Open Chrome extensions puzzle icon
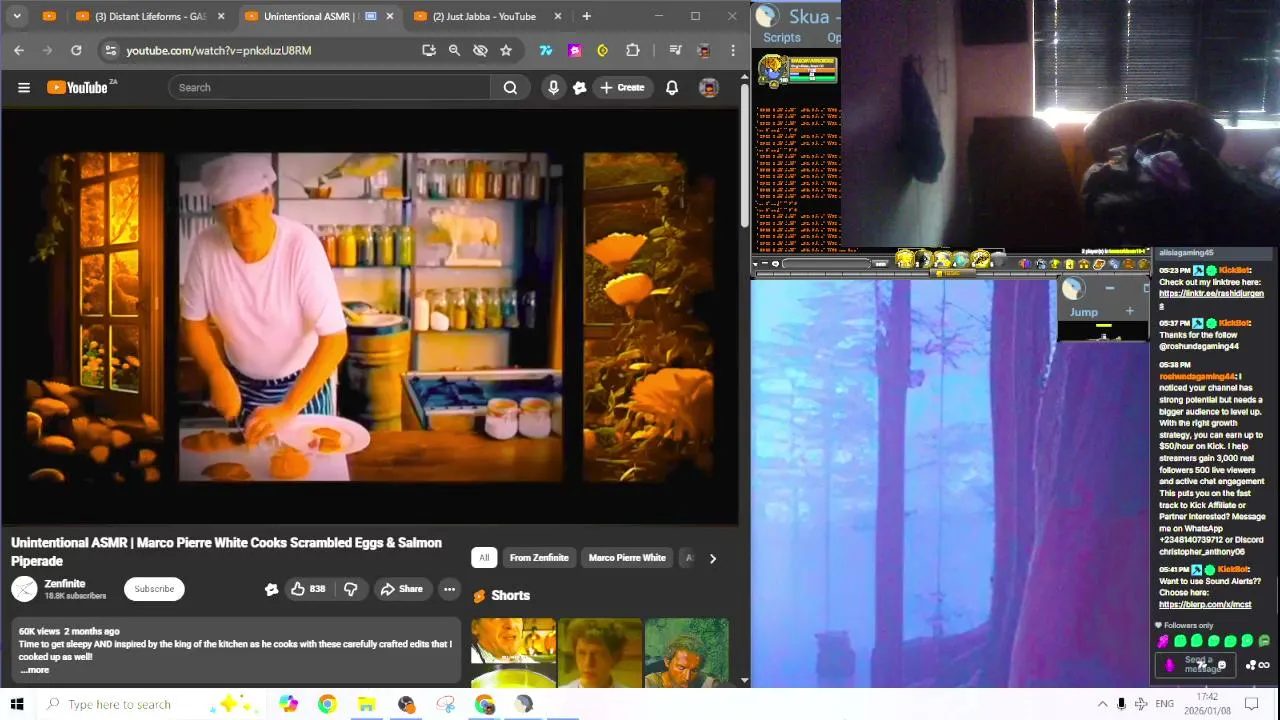Image resolution: width=1280 pixels, height=720 pixels. click(x=632, y=50)
